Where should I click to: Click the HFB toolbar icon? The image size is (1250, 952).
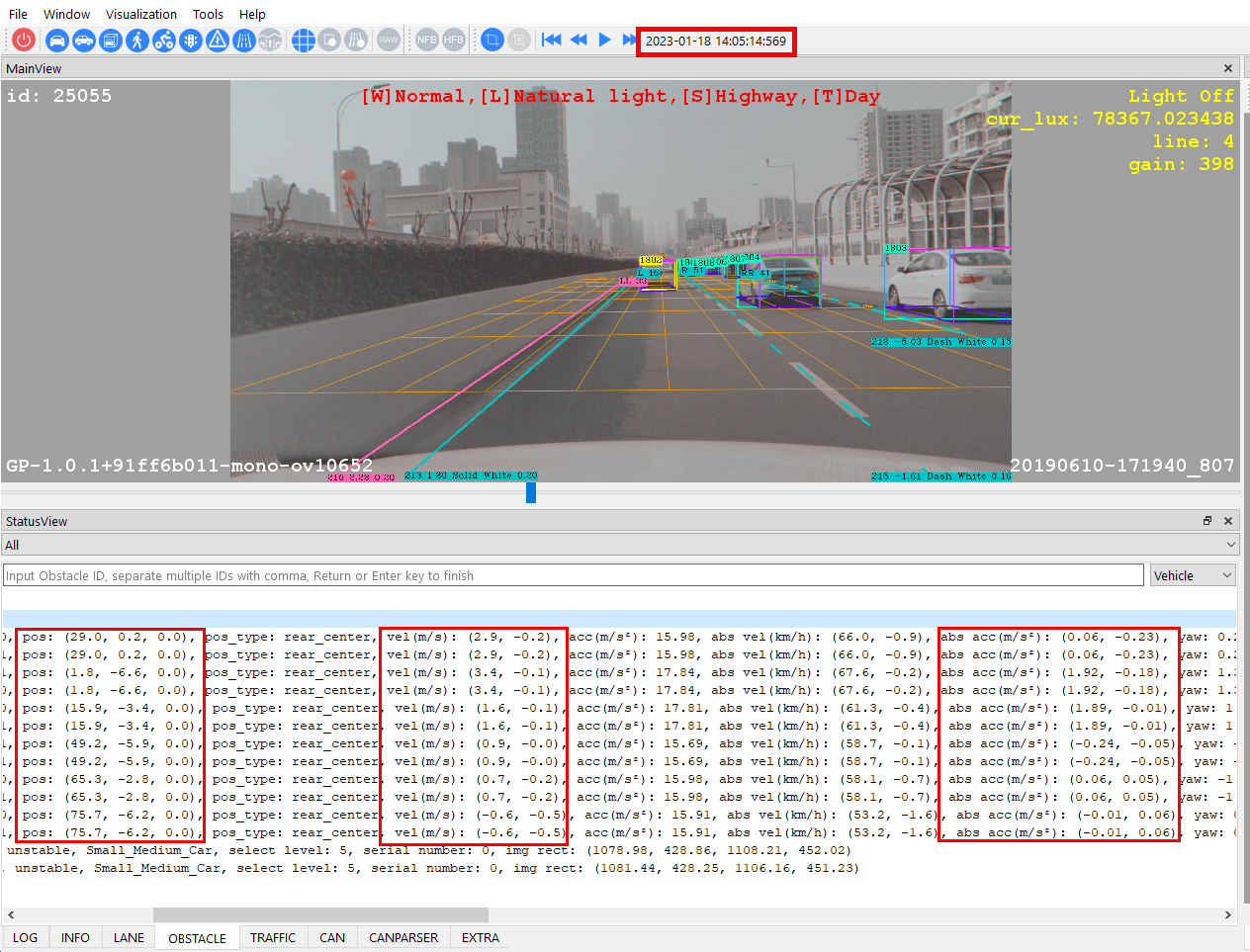(453, 40)
